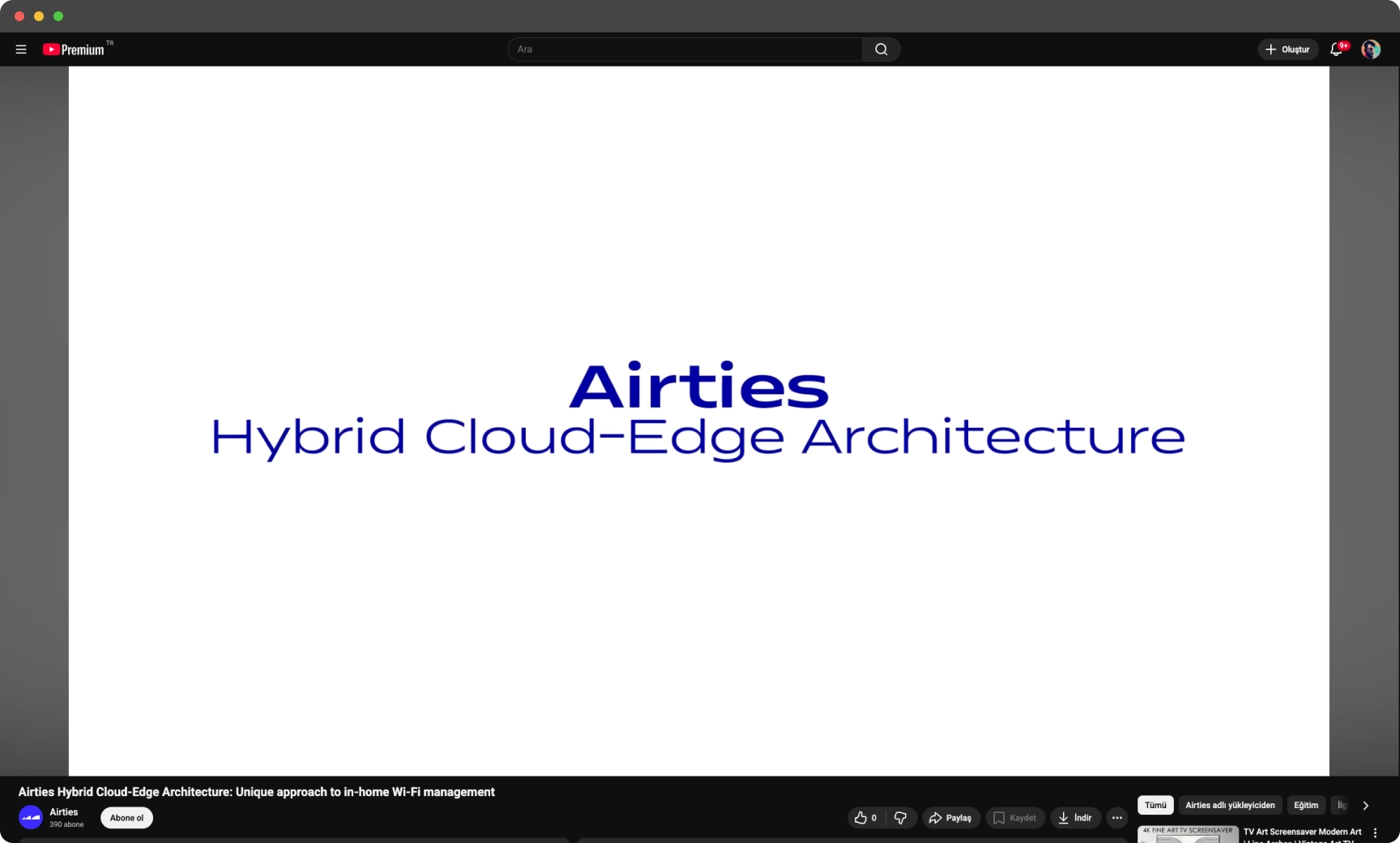Open the Oluştur create button
The image size is (1400, 843).
tap(1288, 49)
